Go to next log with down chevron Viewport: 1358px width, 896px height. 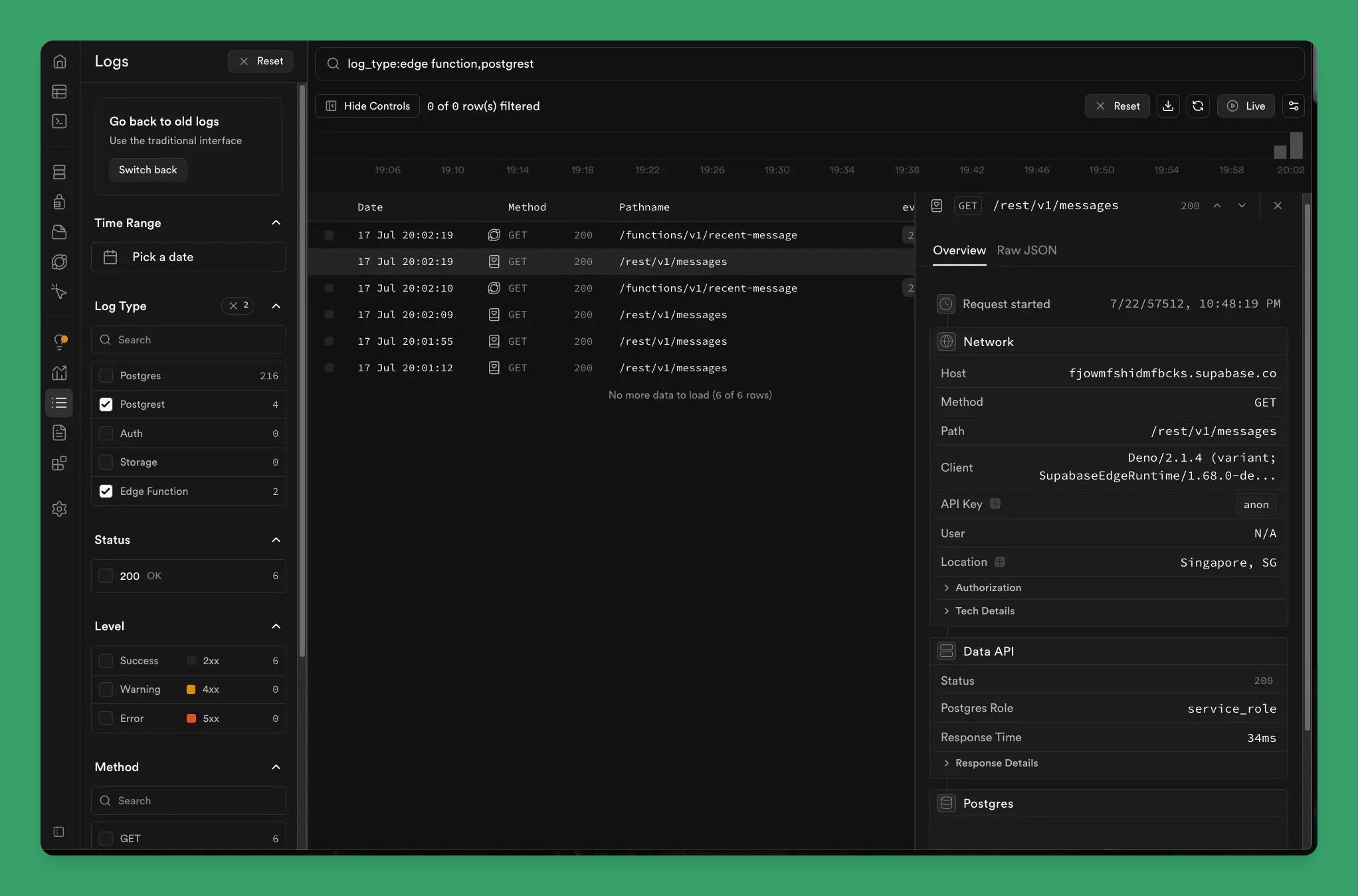[x=1242, y=205]
